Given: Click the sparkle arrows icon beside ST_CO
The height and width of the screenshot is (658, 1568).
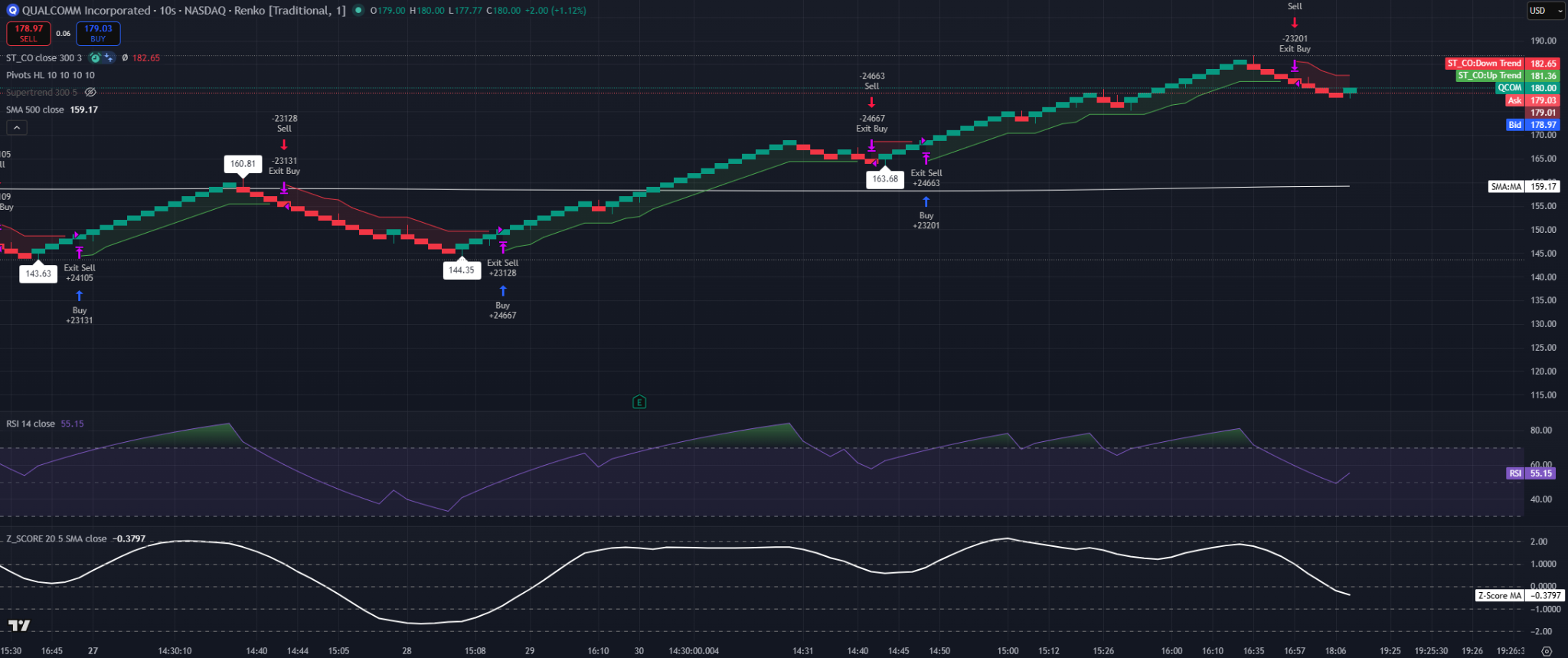Looking at the screenshot, I should 109,58.
